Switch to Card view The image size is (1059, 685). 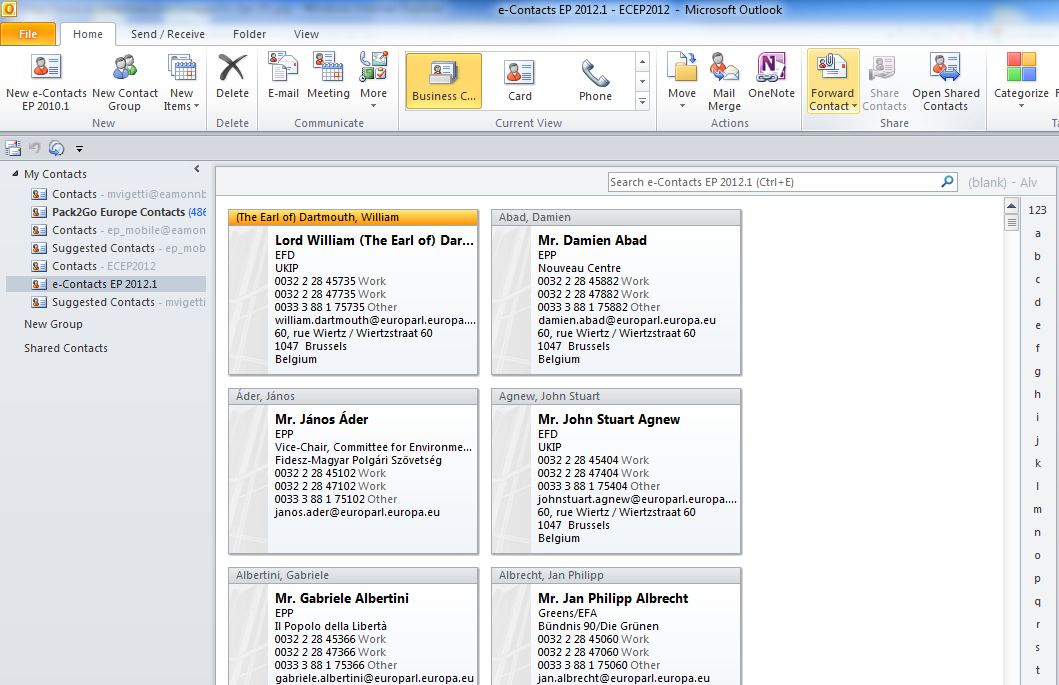pos(520,81)
